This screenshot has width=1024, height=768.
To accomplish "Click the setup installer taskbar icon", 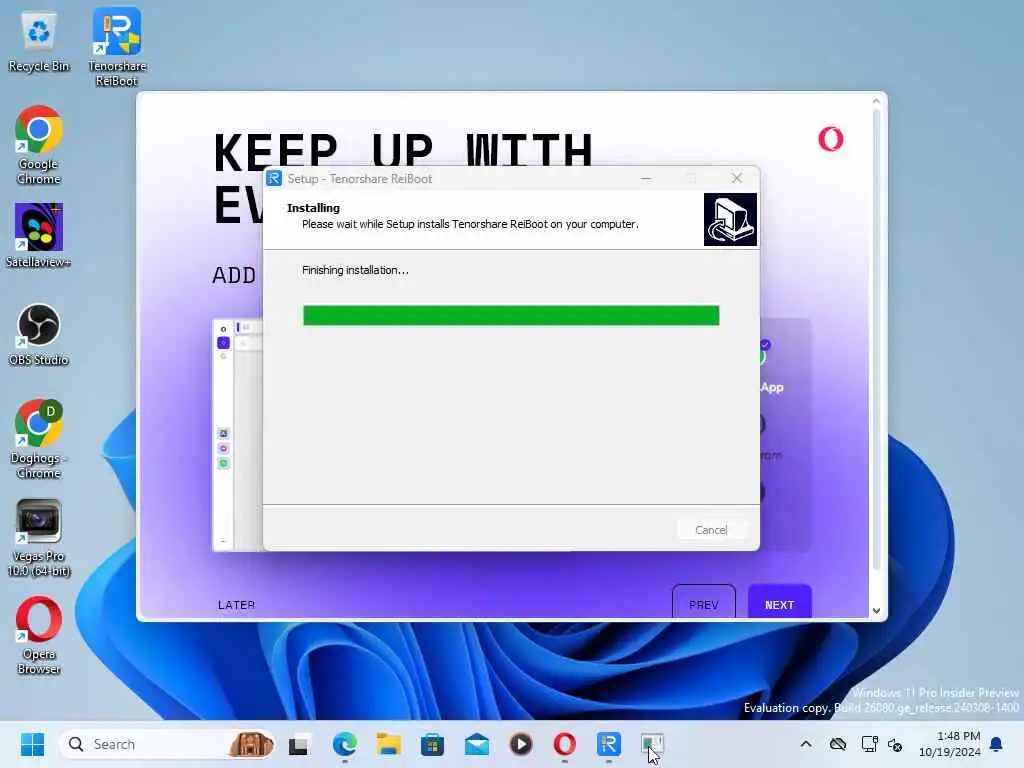I will pyautogui.click(x=652, y=744).
